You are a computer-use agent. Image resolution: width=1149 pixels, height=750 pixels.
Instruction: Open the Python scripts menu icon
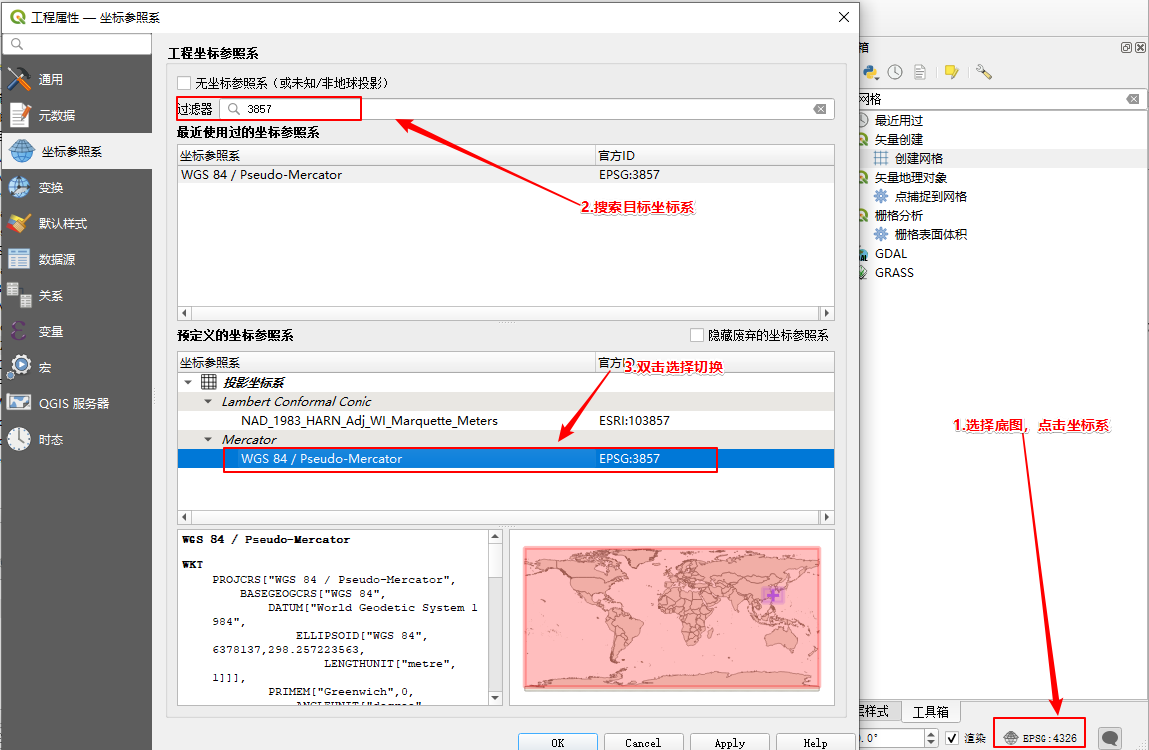pos(871,72)
